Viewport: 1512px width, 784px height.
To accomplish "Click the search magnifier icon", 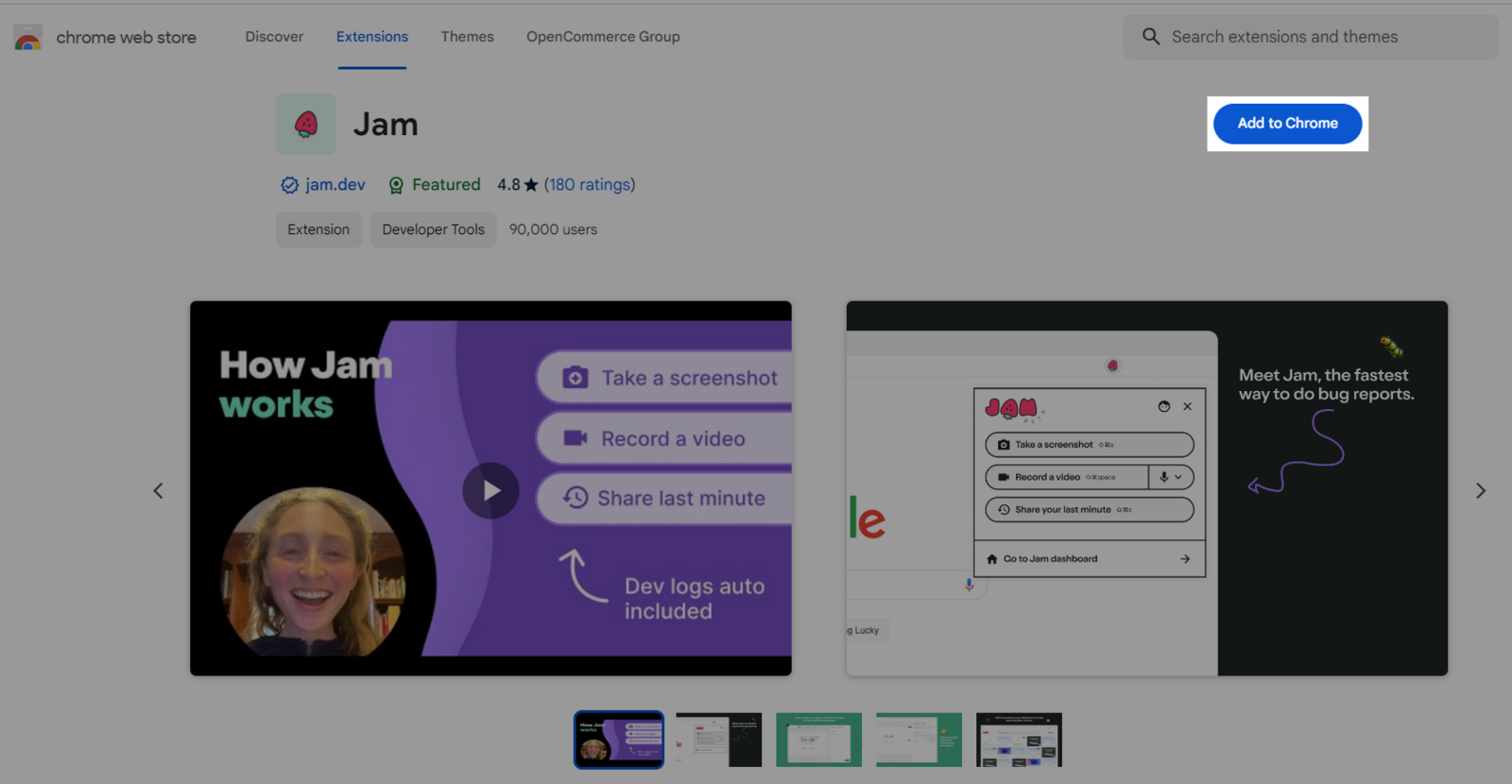I will pyautogui.click(x=1151, y=37).
